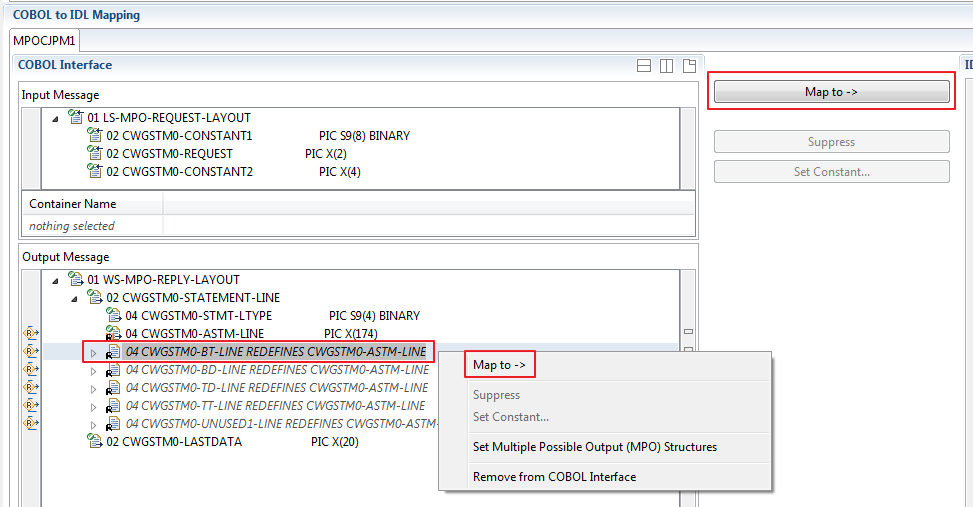Select Remove from COBOL Interface
This screenshot has width=973, height=507.
tap(554, 477)
